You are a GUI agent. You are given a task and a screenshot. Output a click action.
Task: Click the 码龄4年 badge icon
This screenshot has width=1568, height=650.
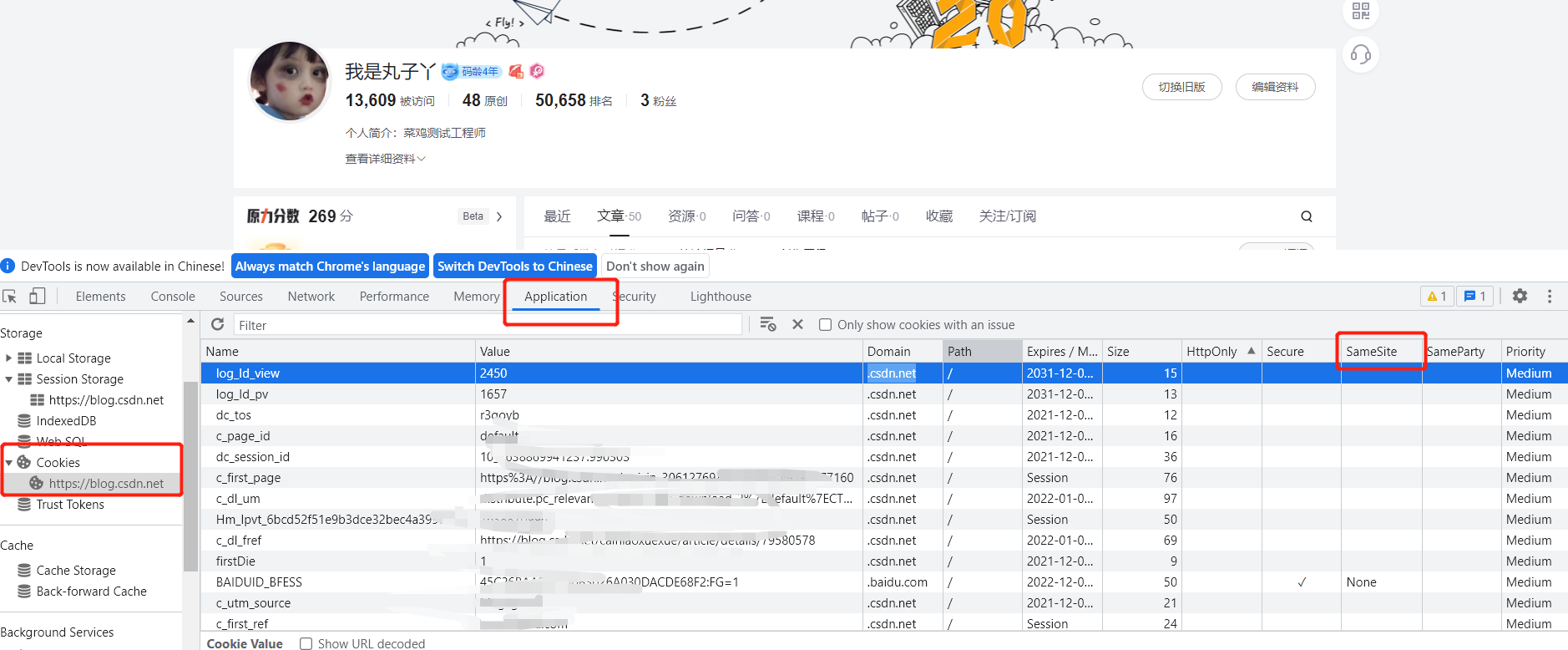471,72
